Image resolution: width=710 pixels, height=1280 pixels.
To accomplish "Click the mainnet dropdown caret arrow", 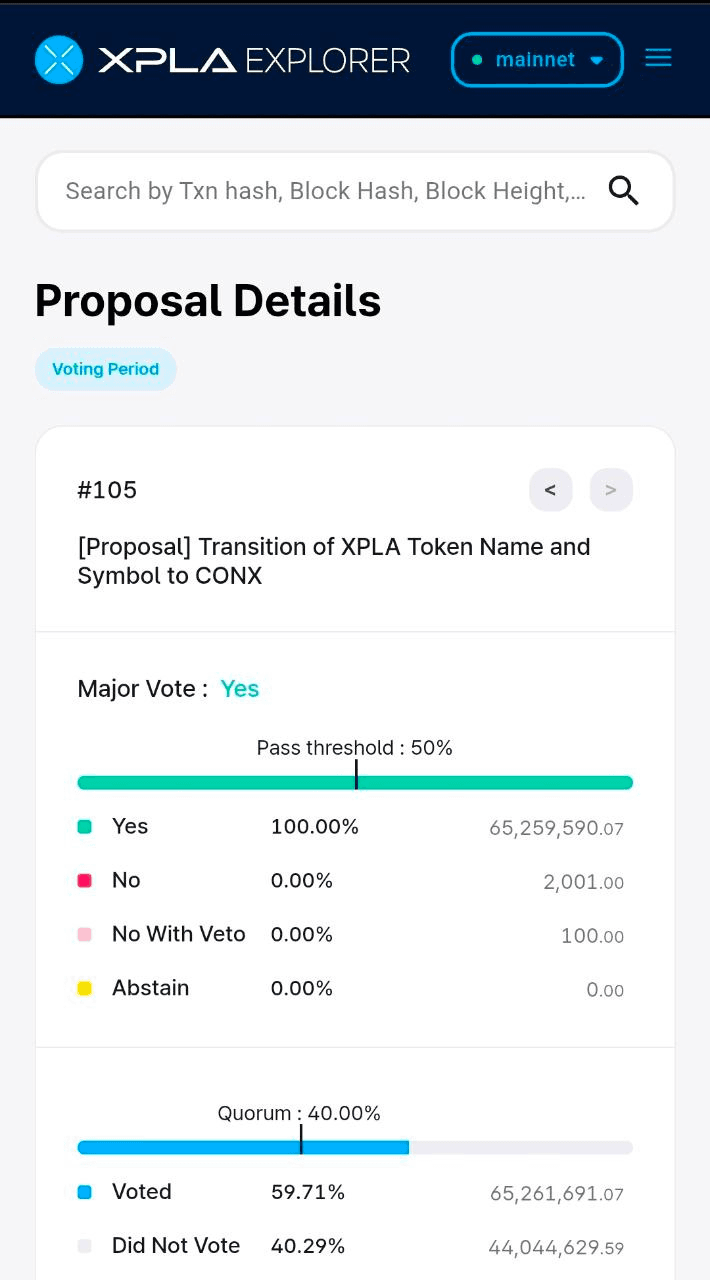I will pyautogui.click(x=597, y=60).
